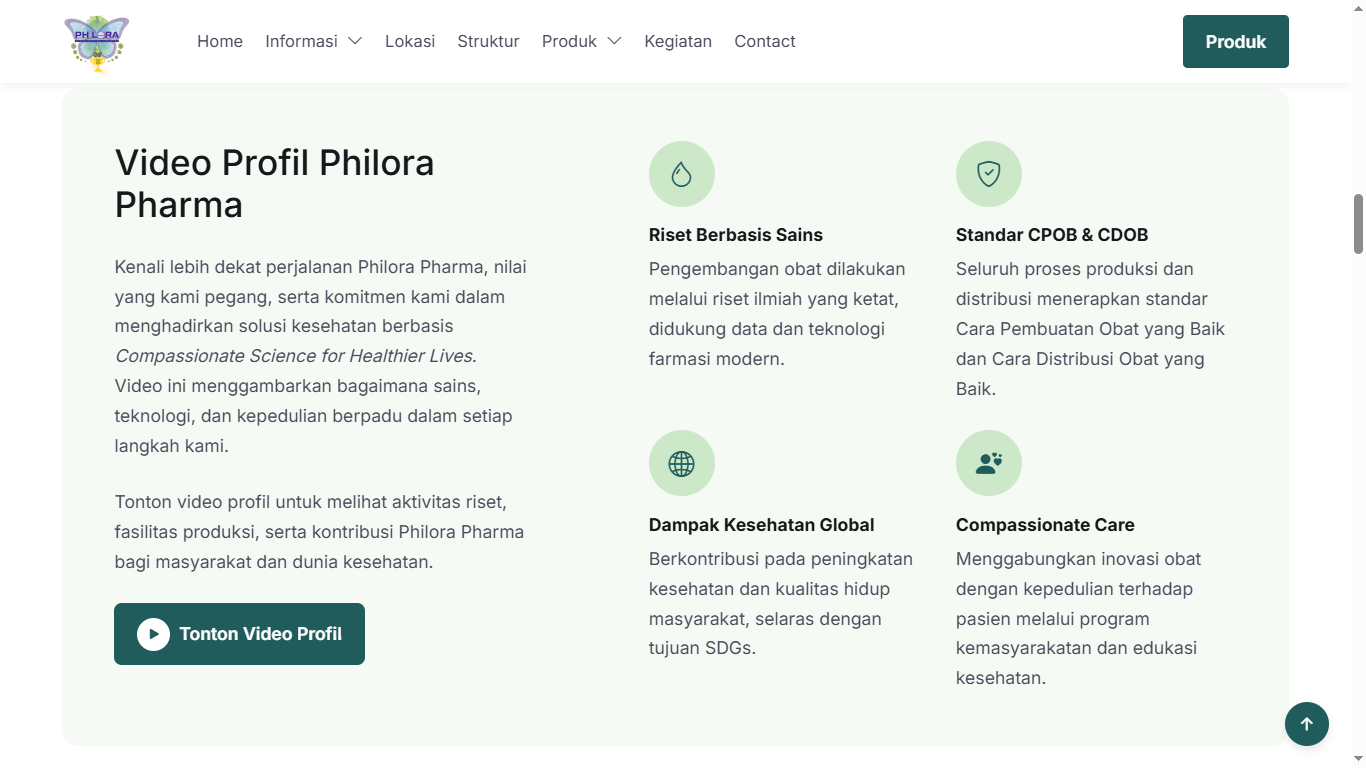The width and height of the screenshot is (1366, 768).
Task: Click the page vertical scrollbar thumb
Action: pos(1358,224)
